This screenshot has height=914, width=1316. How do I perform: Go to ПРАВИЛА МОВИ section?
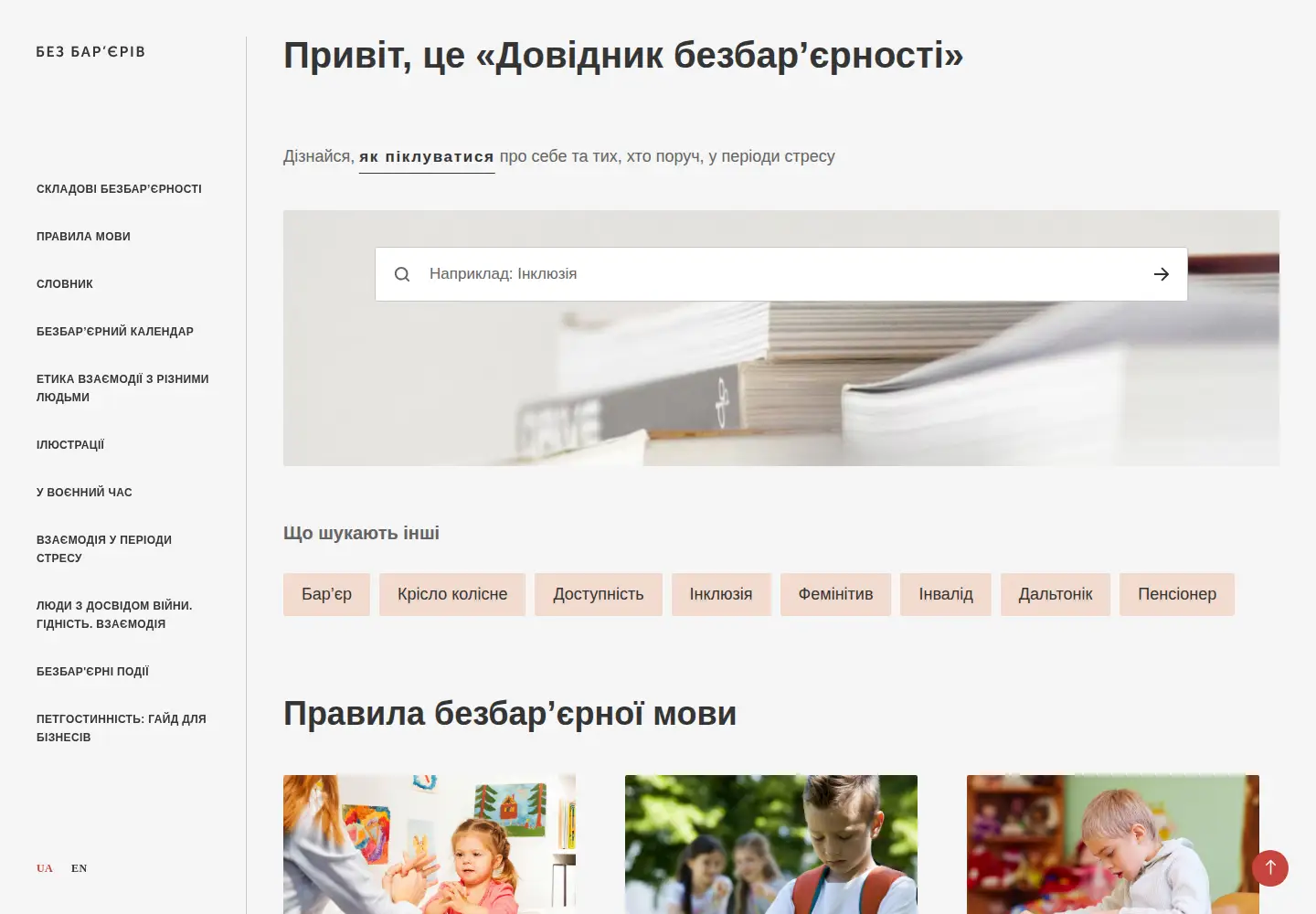click(83, 237)
